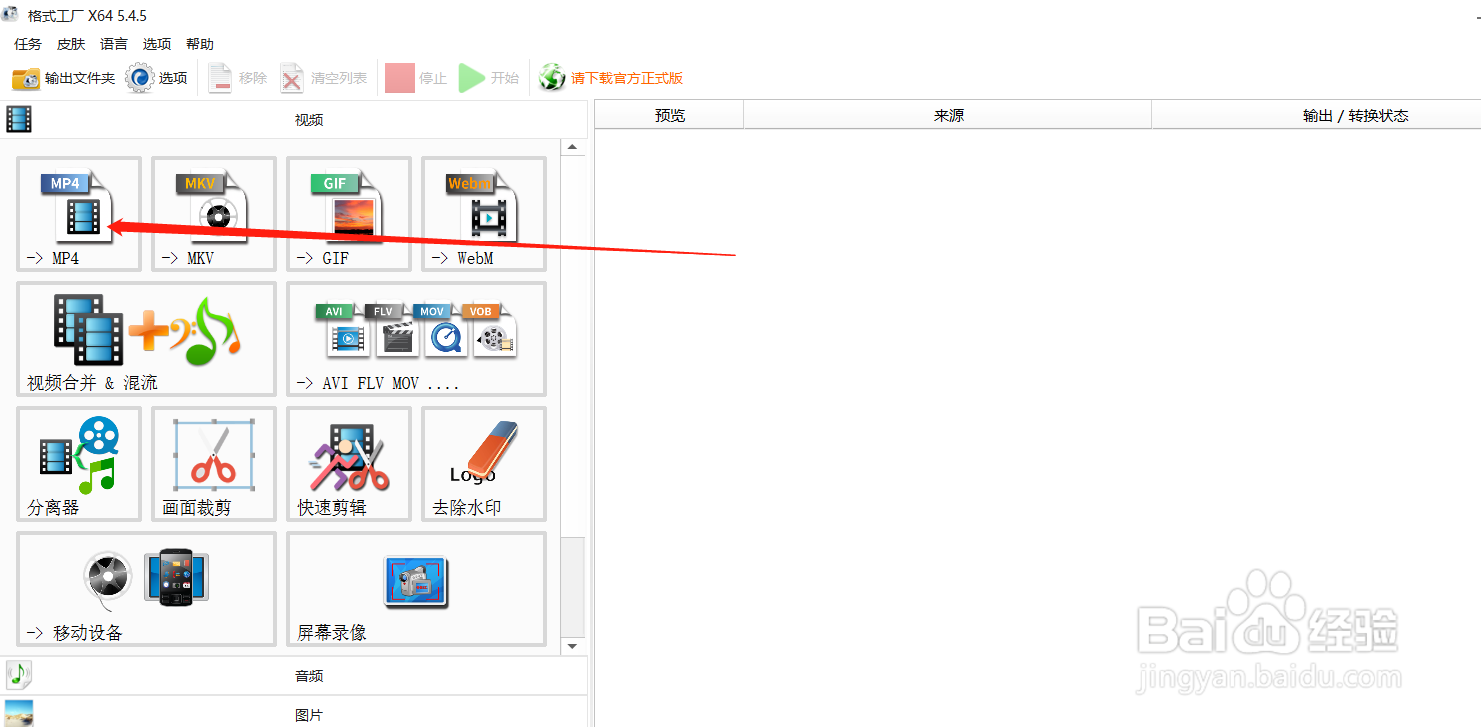Expand the 图片 category section
This screenshot has width=1481, height=727.
[294, 713]
